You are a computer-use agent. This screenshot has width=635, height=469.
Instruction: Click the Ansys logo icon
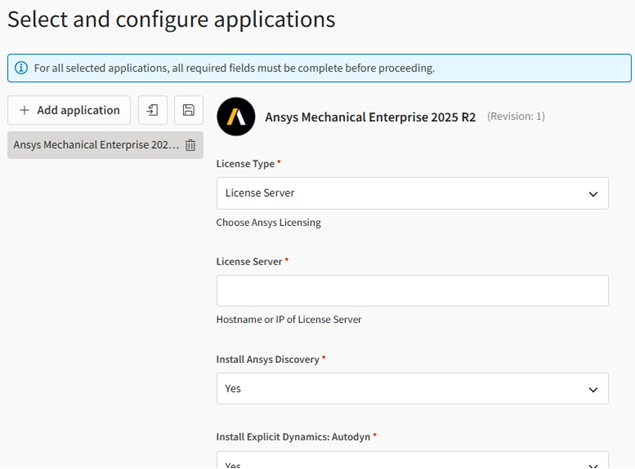236,117
